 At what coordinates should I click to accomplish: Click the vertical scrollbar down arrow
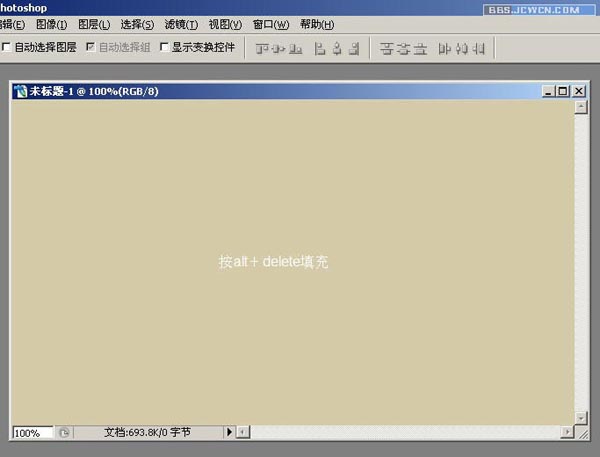(x=580, y=416)
